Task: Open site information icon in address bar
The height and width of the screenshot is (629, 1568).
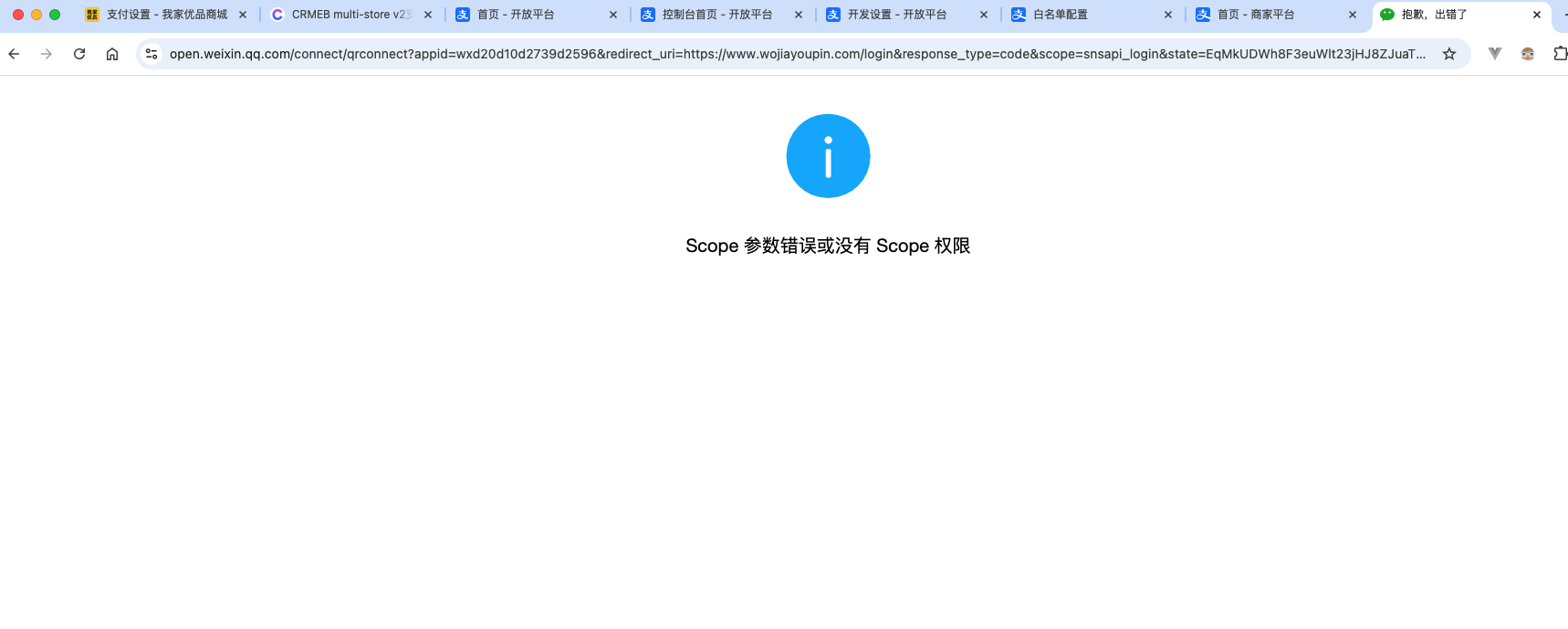Action: point(152,54)
